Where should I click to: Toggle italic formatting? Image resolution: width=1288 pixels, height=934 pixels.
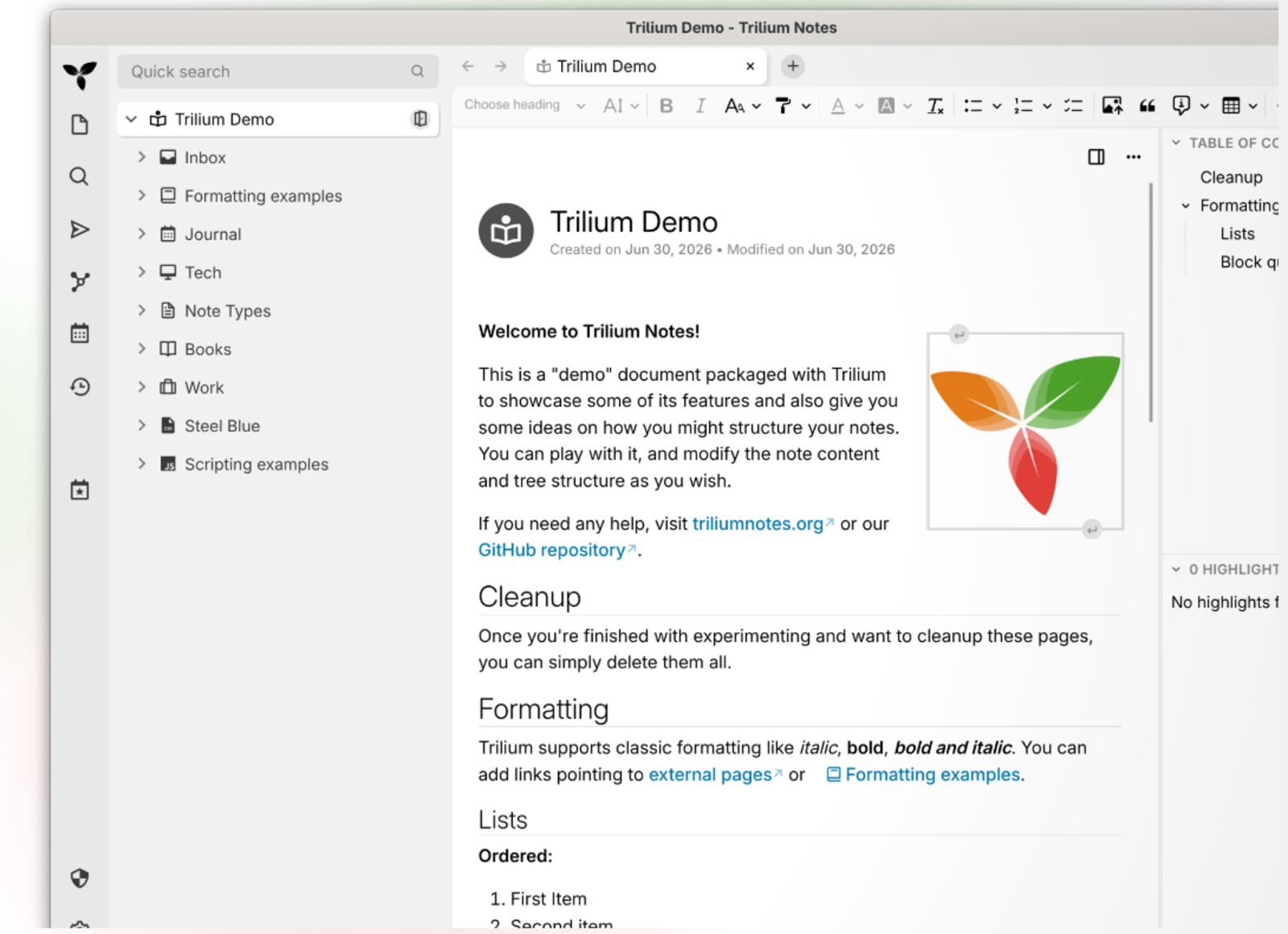pyautogui.click(x=700, y=105)
